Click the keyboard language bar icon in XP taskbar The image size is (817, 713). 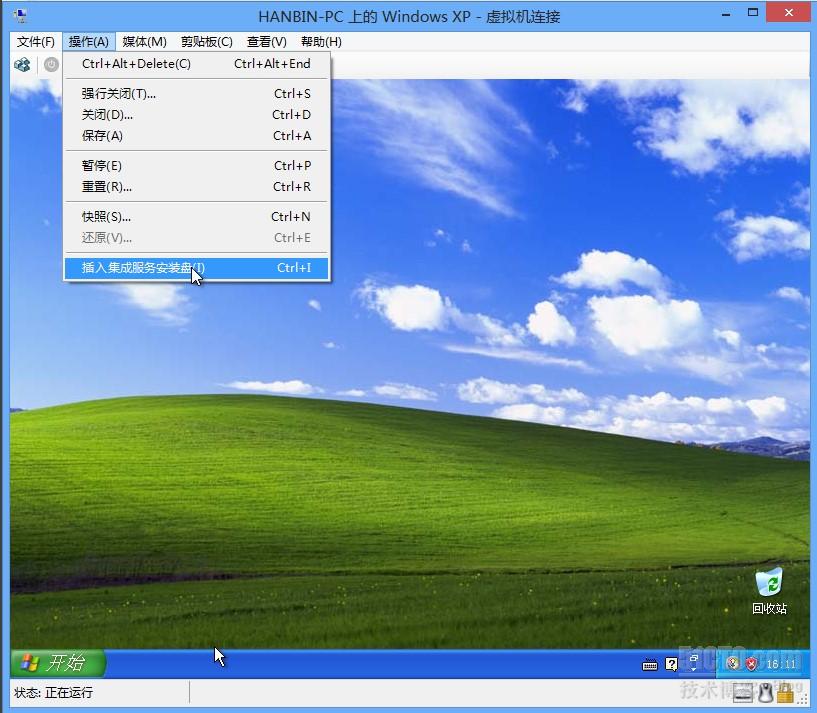(x=649, y=665)
